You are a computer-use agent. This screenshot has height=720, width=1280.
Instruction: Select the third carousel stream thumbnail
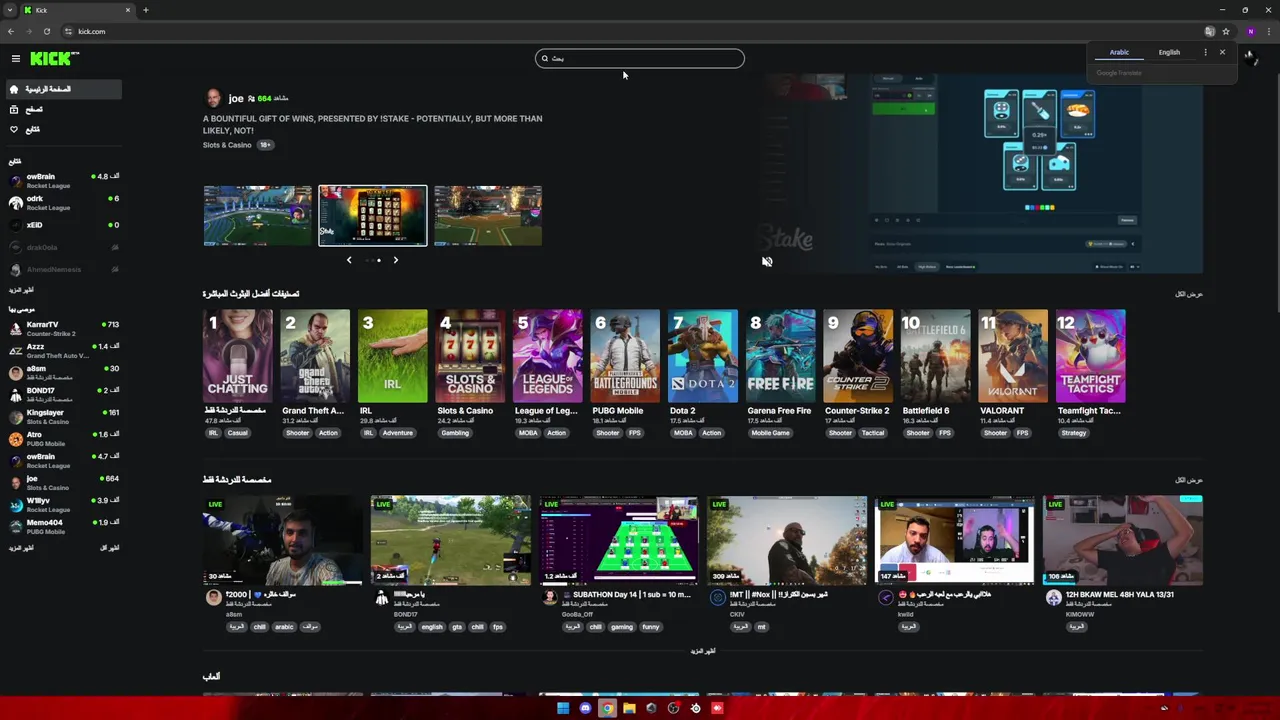(x=488, y=215)
